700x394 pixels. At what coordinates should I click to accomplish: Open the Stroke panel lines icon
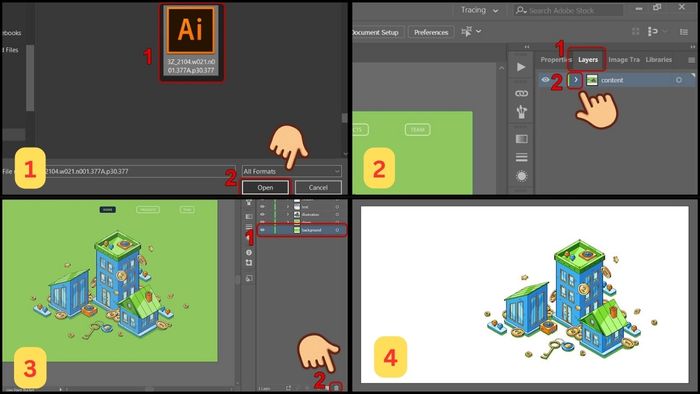(521, 157)
